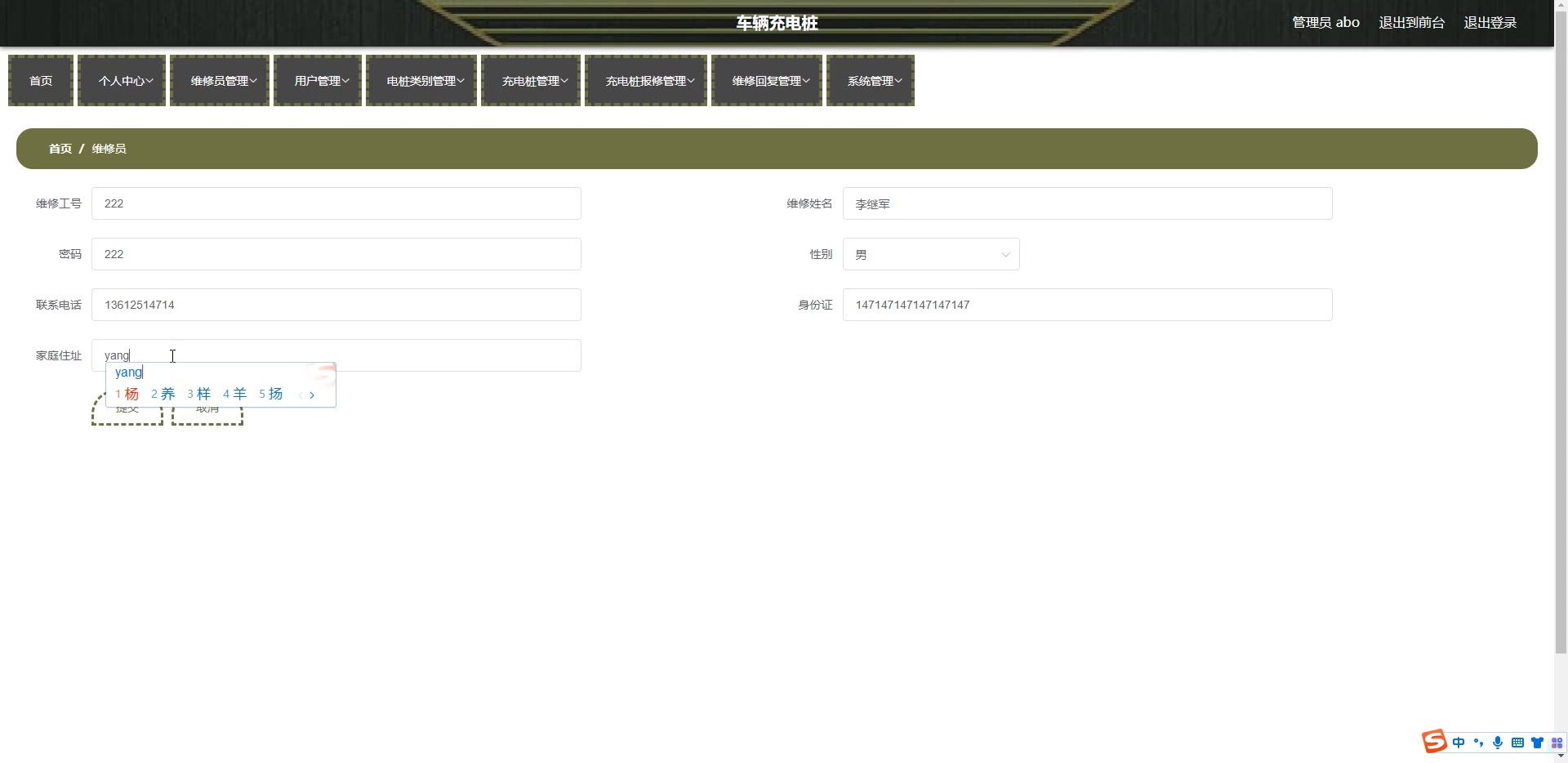
Task: Choose candidate 1 杨
Action: point(127,394)
